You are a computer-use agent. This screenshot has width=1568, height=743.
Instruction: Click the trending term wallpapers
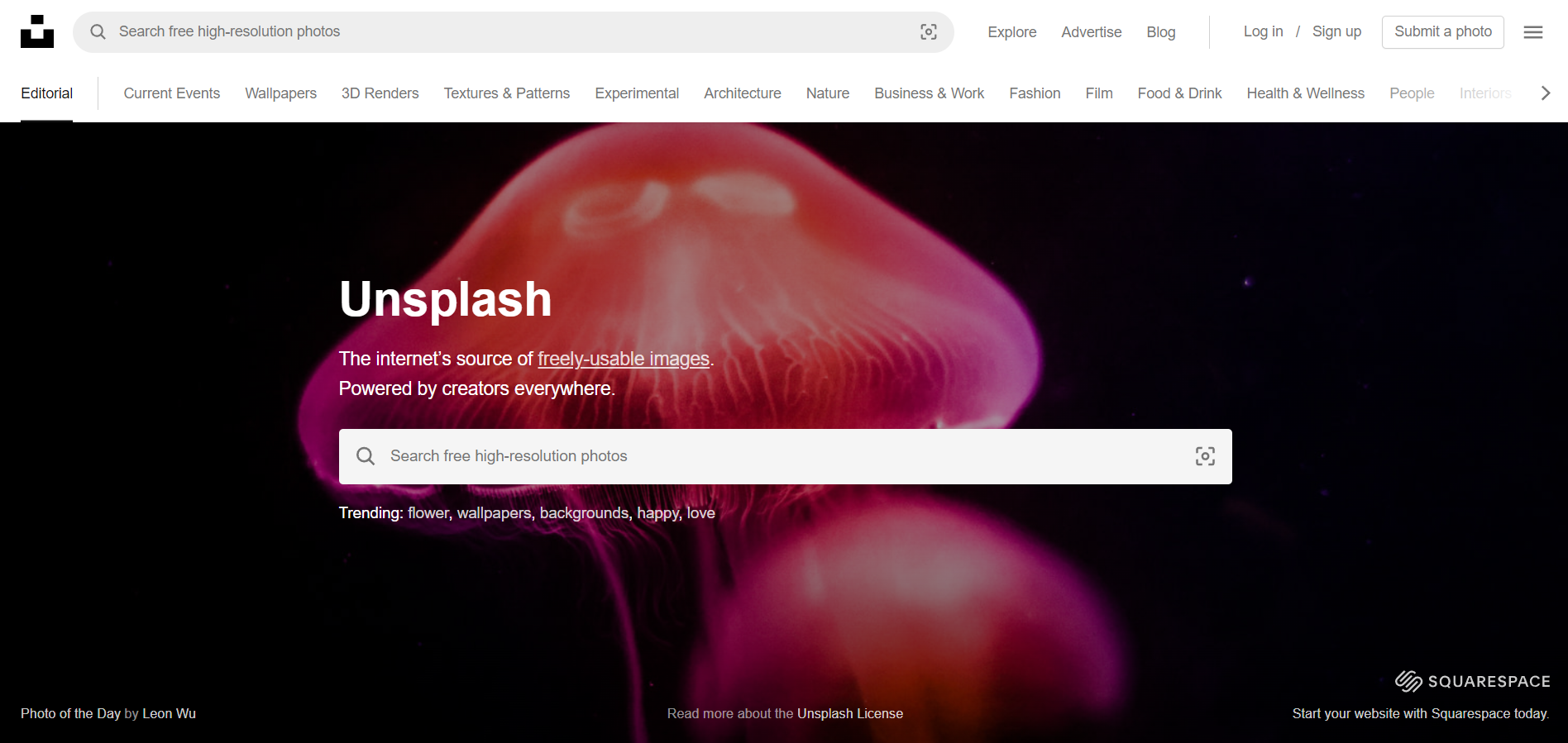click(495, 513)
